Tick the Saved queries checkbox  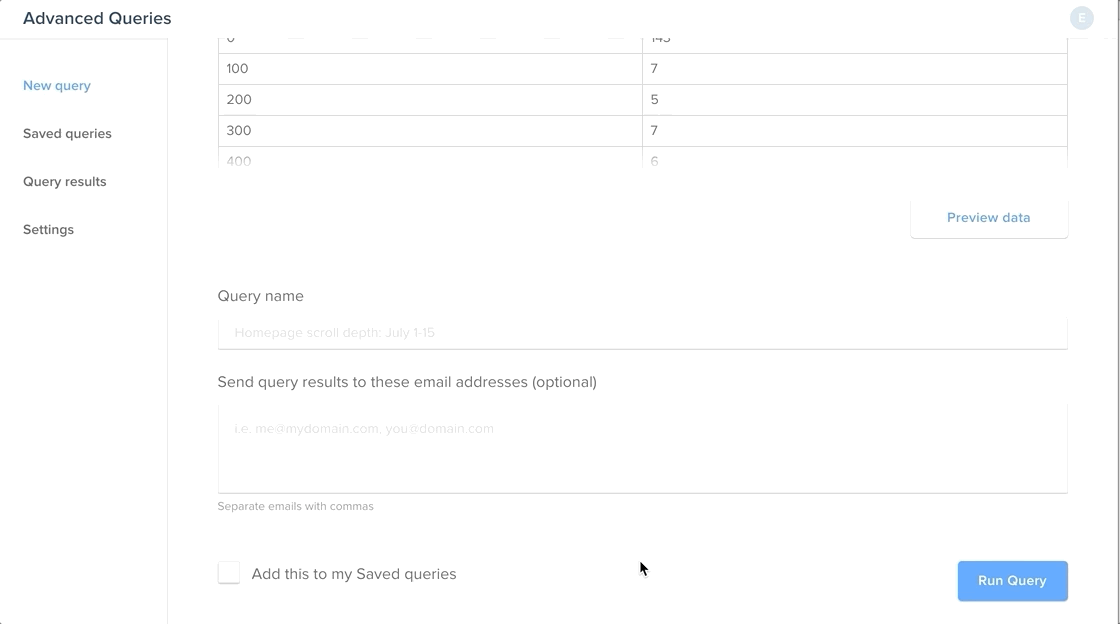[x=229, y=573]
